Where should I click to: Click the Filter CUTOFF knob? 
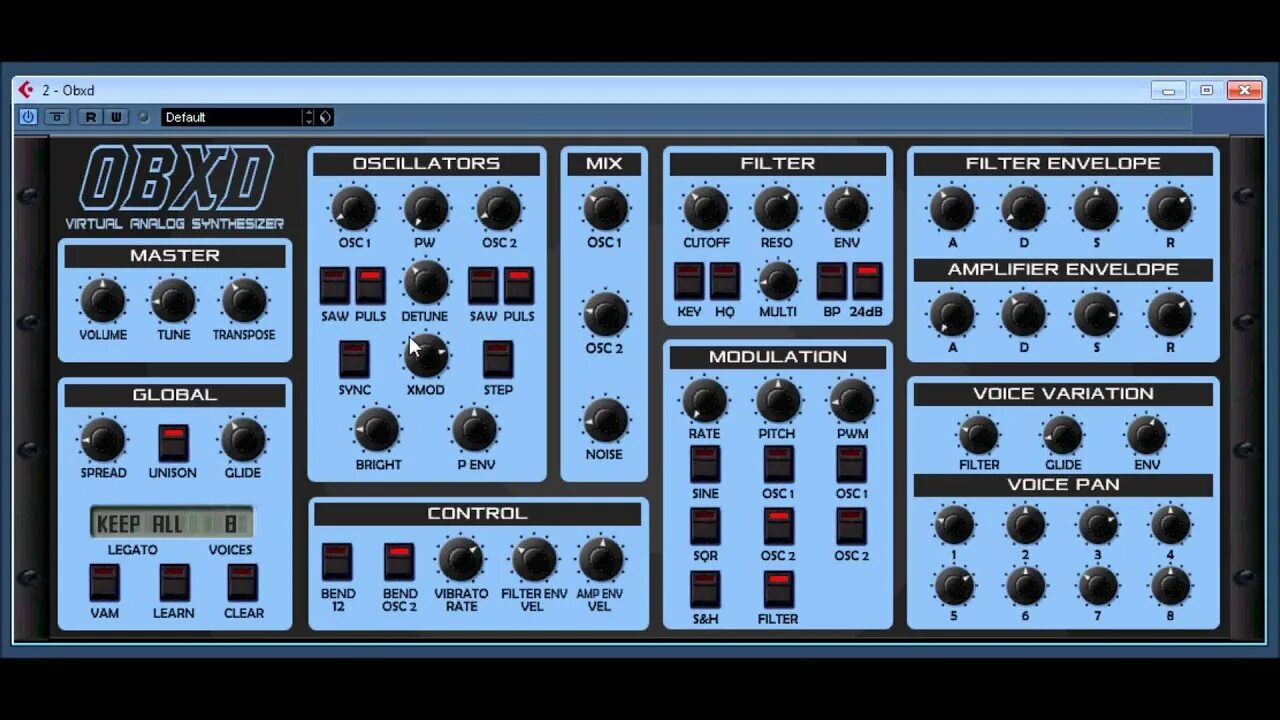[706, 209]
